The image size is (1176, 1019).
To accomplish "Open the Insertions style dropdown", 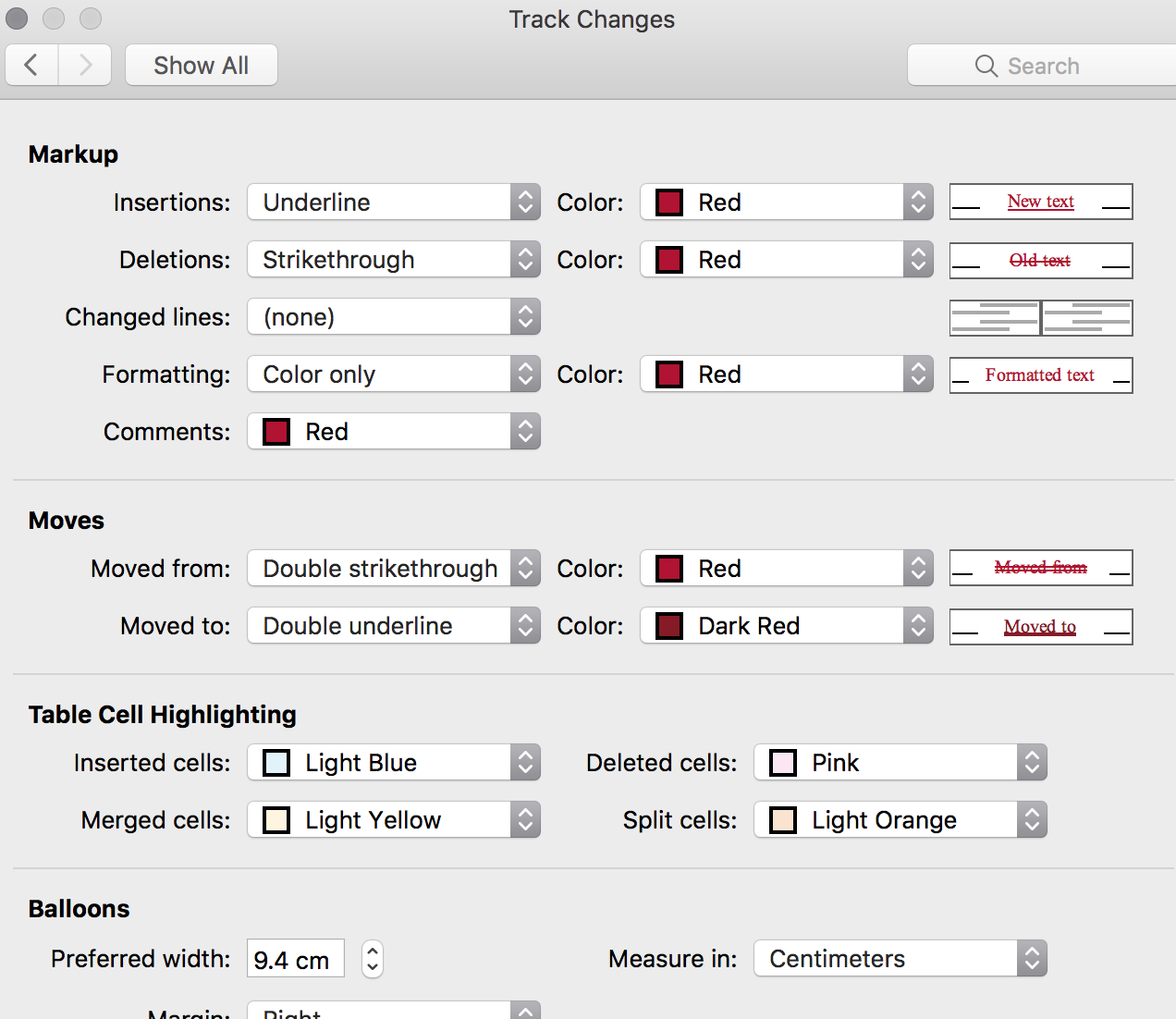I will click(x=393, y=202).
